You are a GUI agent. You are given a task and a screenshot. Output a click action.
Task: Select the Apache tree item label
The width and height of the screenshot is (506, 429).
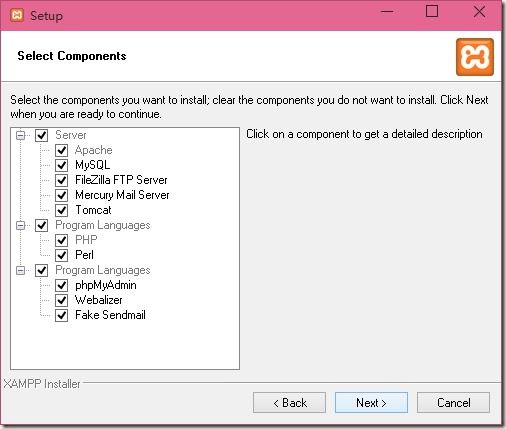[94, 150]
